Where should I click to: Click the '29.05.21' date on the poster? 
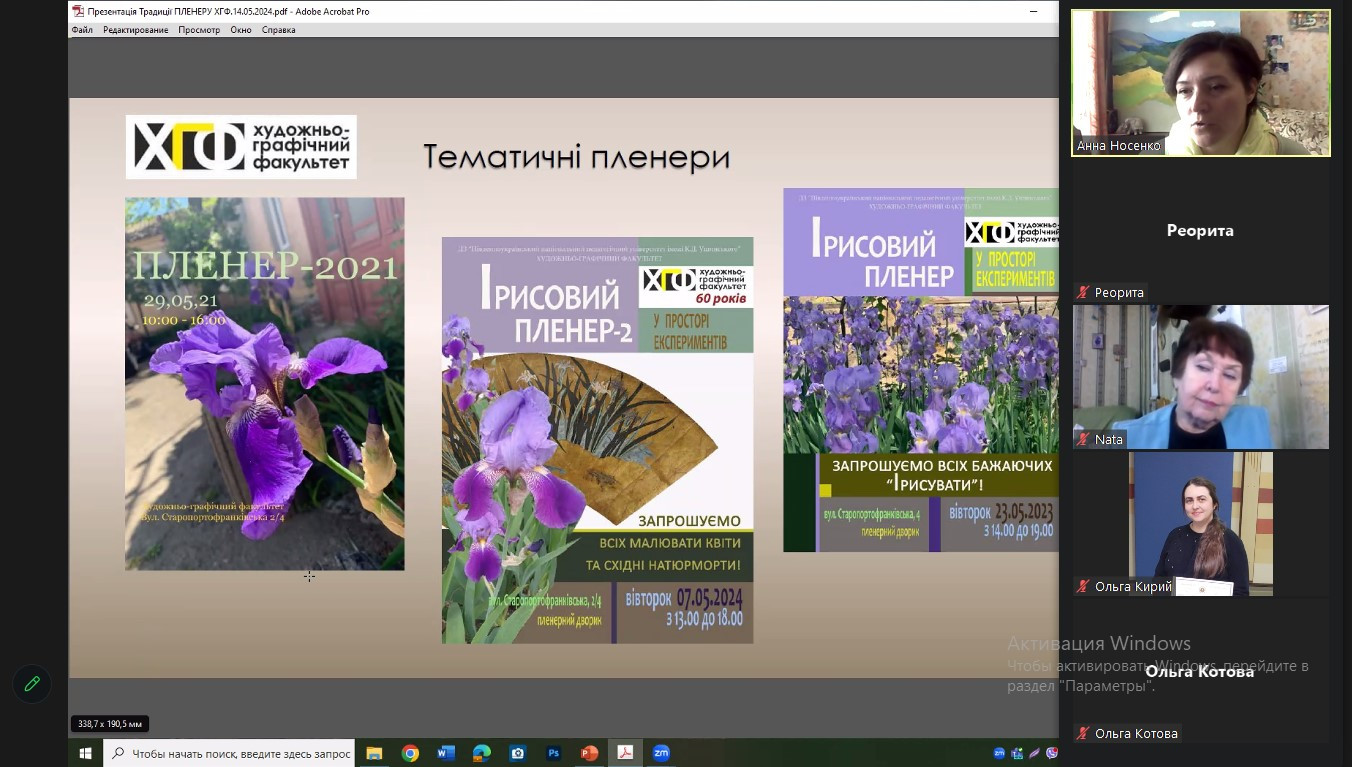[x=181, y=300]
